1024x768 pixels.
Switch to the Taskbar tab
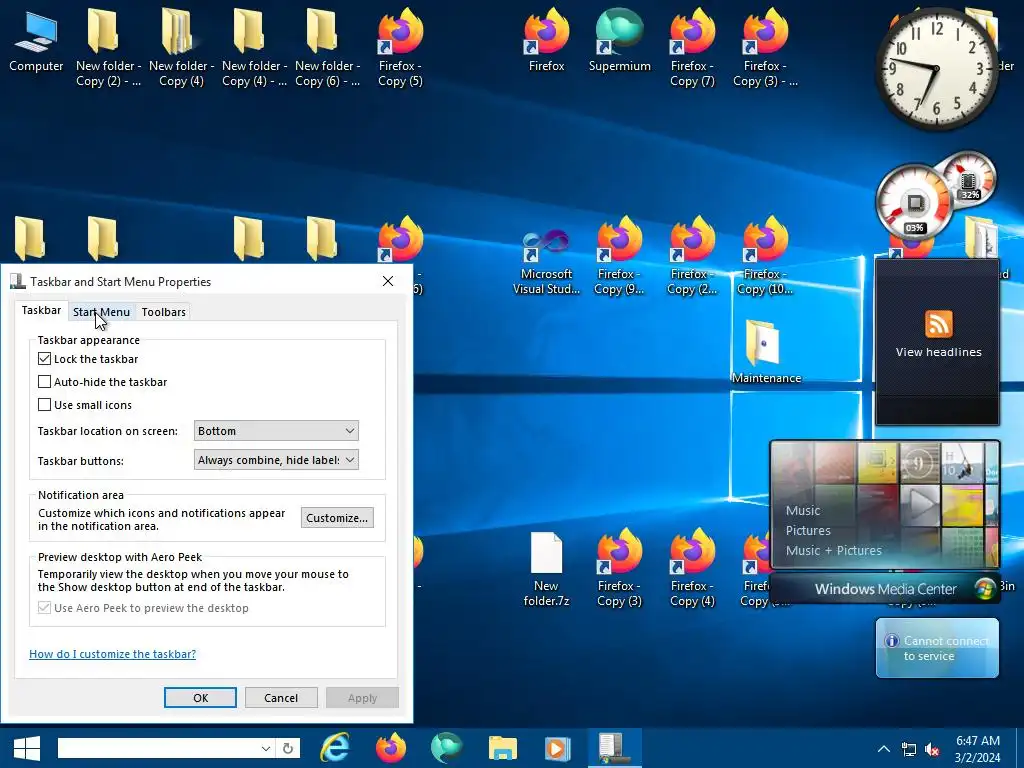coord(41,310)
